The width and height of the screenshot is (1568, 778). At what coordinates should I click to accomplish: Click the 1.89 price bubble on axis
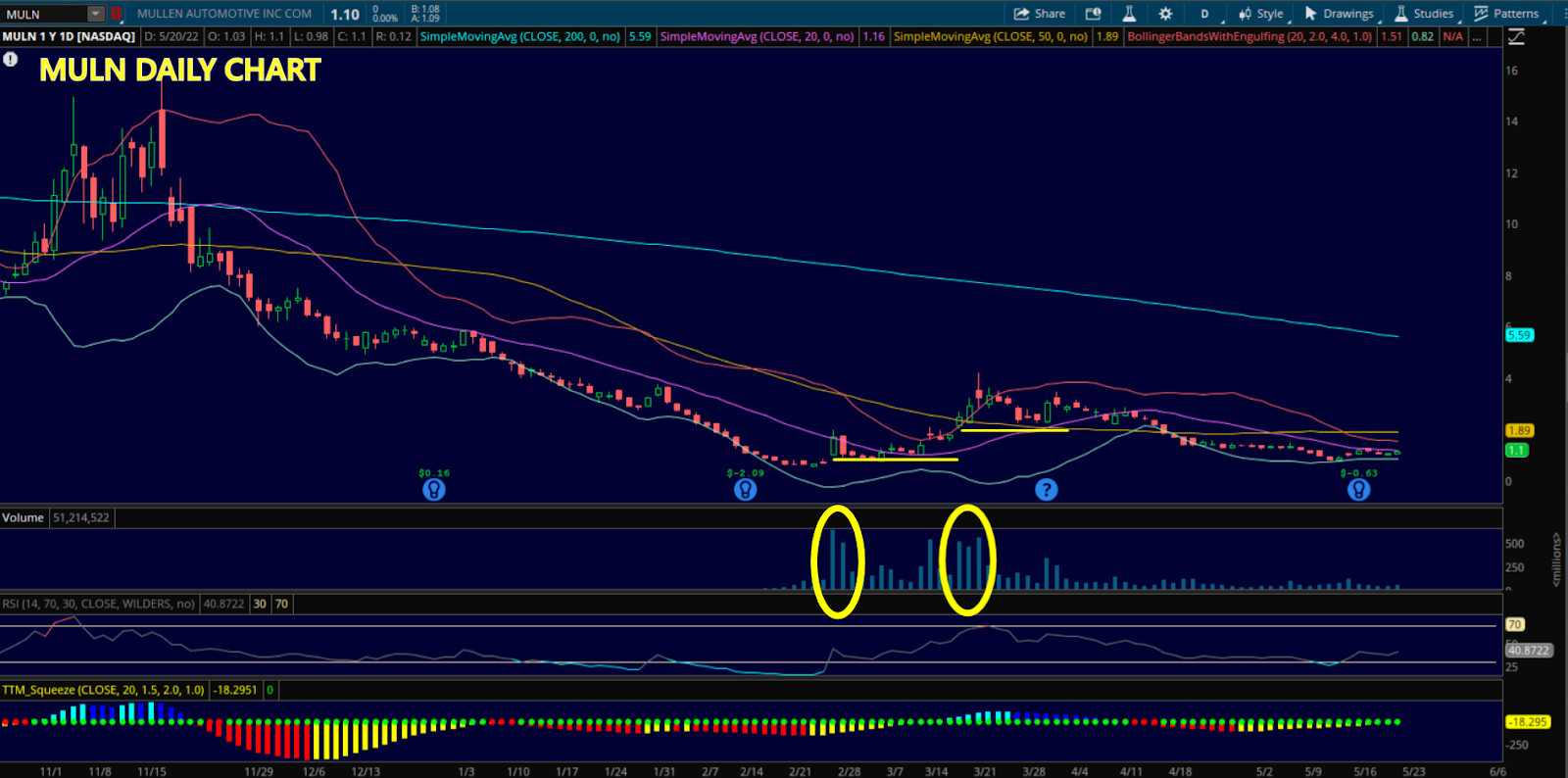pos(1519,431)
